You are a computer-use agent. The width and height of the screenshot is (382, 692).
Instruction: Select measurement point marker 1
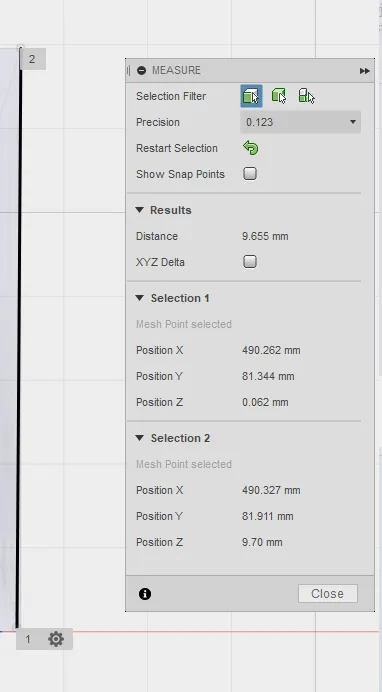tap(28, 639)
